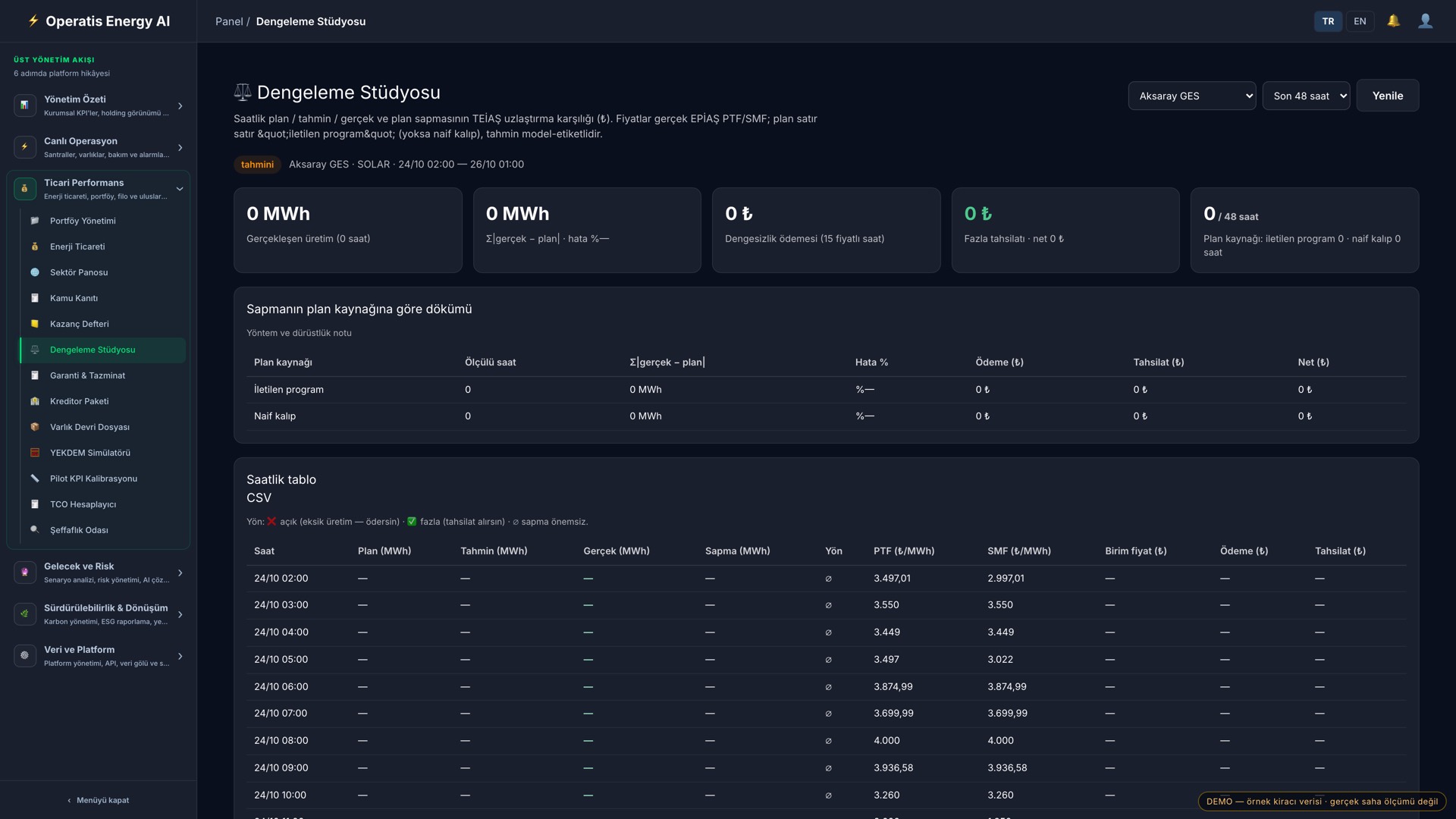Click the Varlık Devri Dosyası box icon
1456x819 pixels.
pyautogui.click(x=34, y=427)
